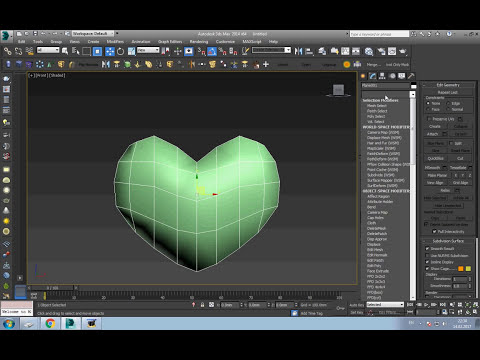The image size is (480, 360).
Task: Open the Material Editor icon
Action: pyautogui.click(x=368, y=51)
